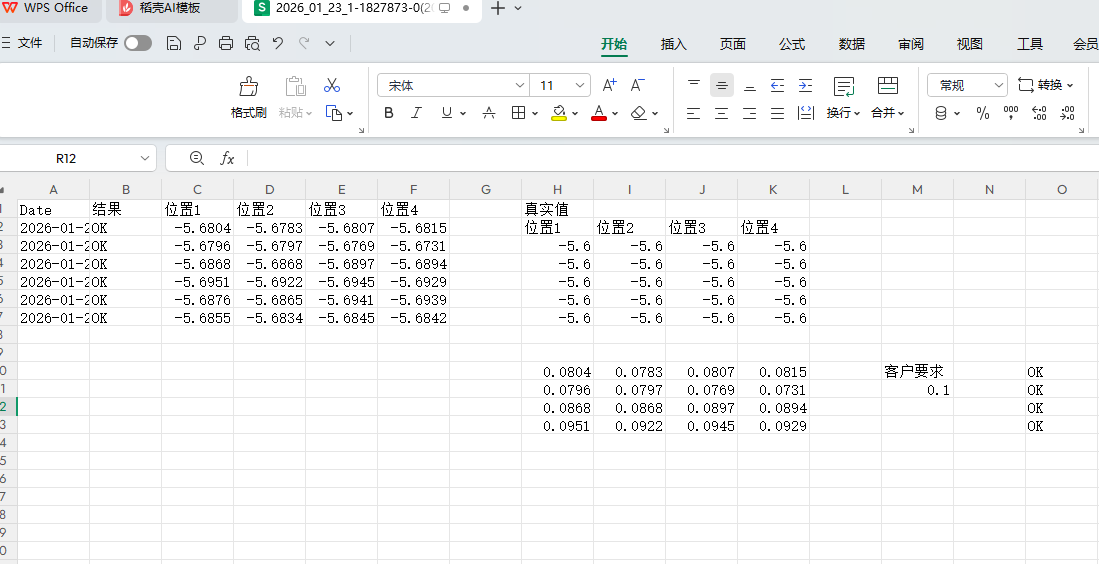Open the underline style dropdown arrow
The height and width of the screenshot is (564, 1099).
pyautogui.click(x=463, y=113)
